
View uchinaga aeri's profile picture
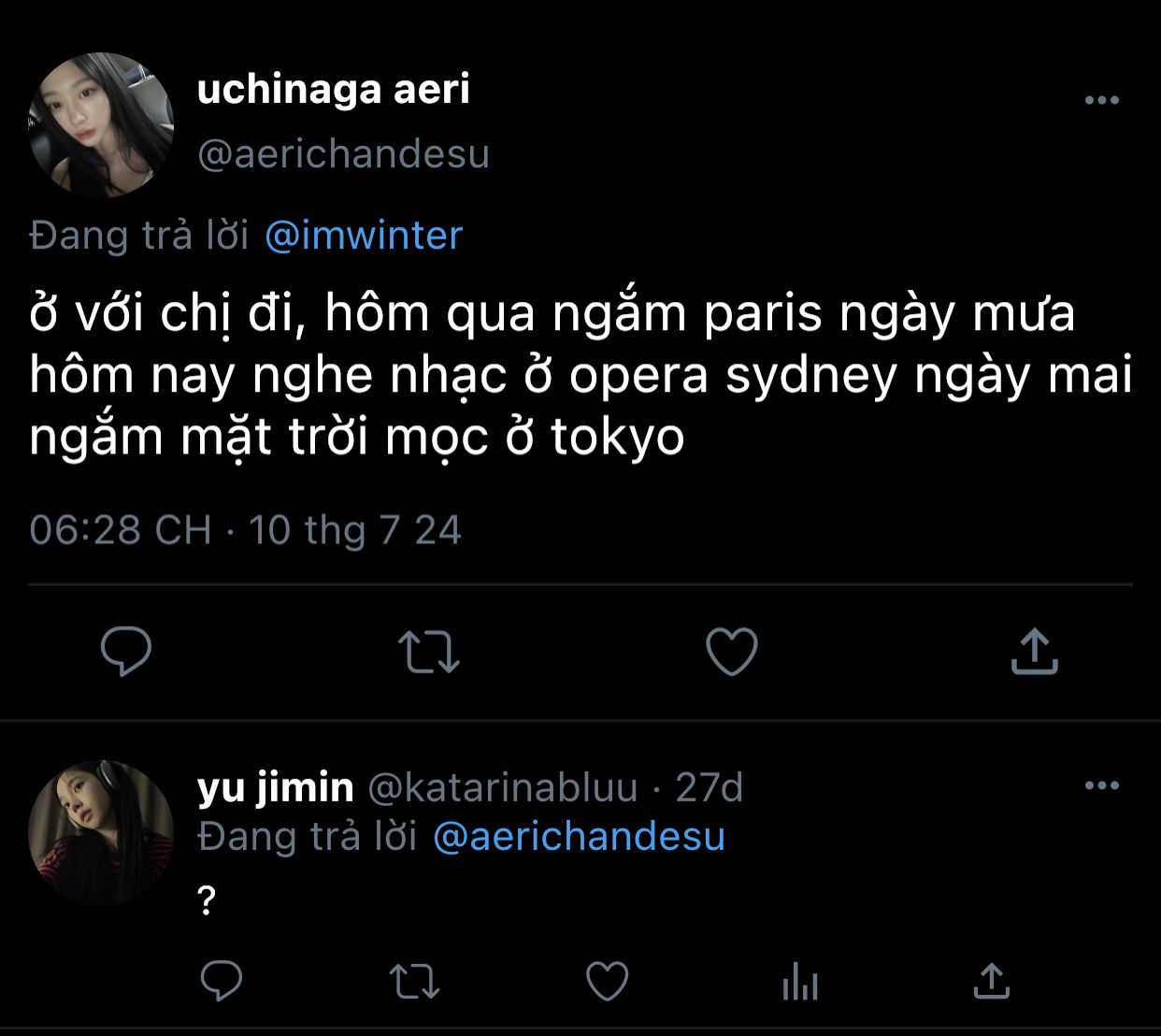(x=101, y=124)
